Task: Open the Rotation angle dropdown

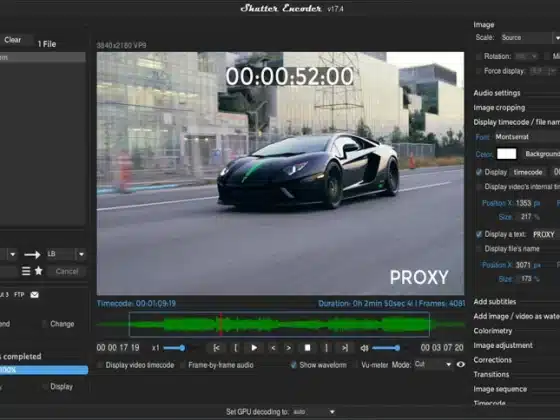Action: pyautogui.click(x=526, y=56)
